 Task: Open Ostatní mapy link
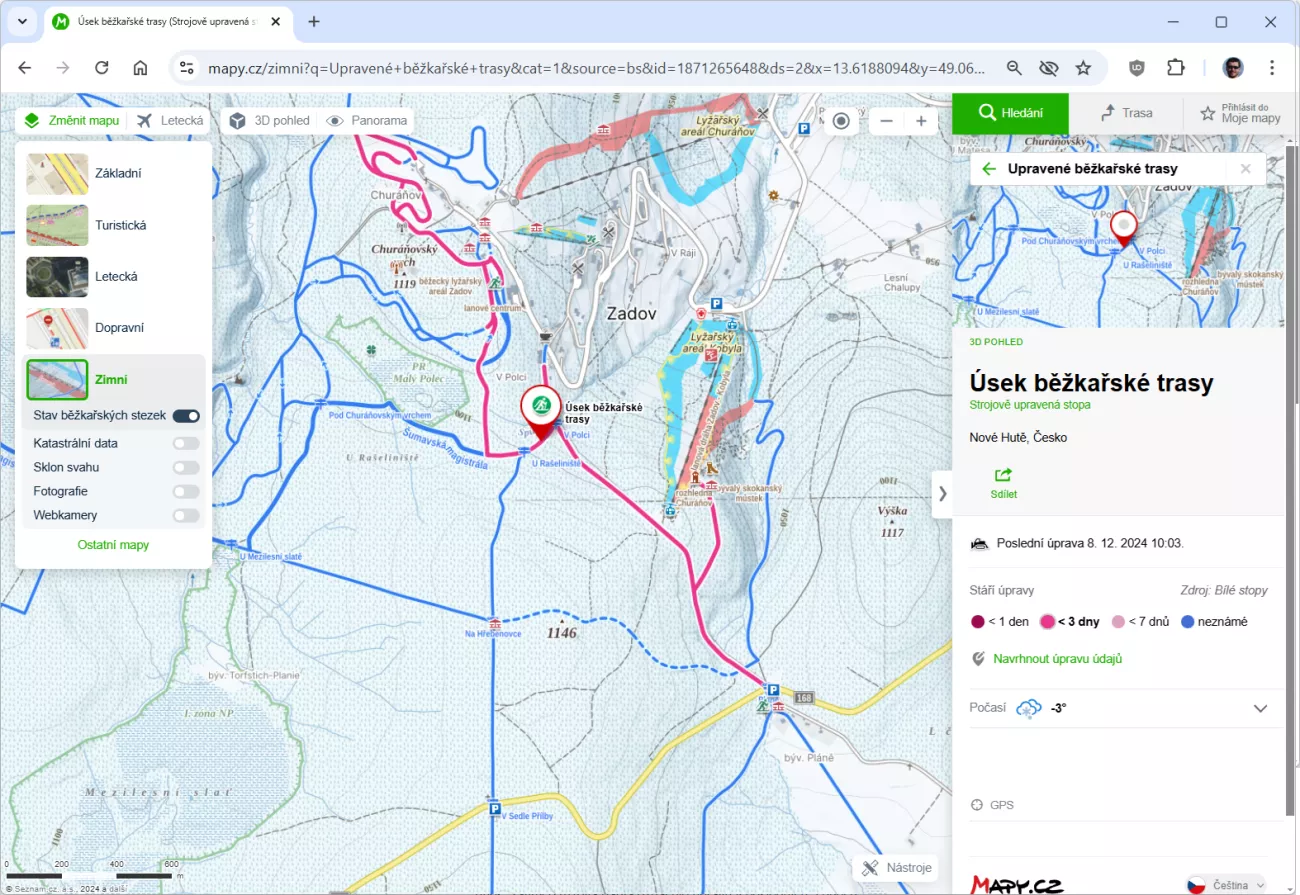(113, 545)
